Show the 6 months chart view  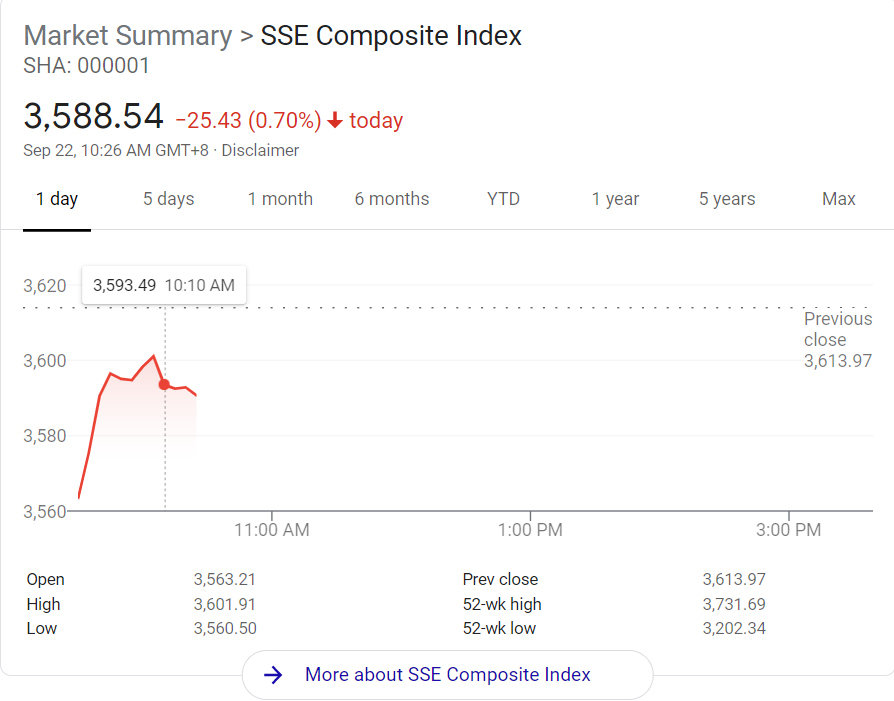(392, 199)
